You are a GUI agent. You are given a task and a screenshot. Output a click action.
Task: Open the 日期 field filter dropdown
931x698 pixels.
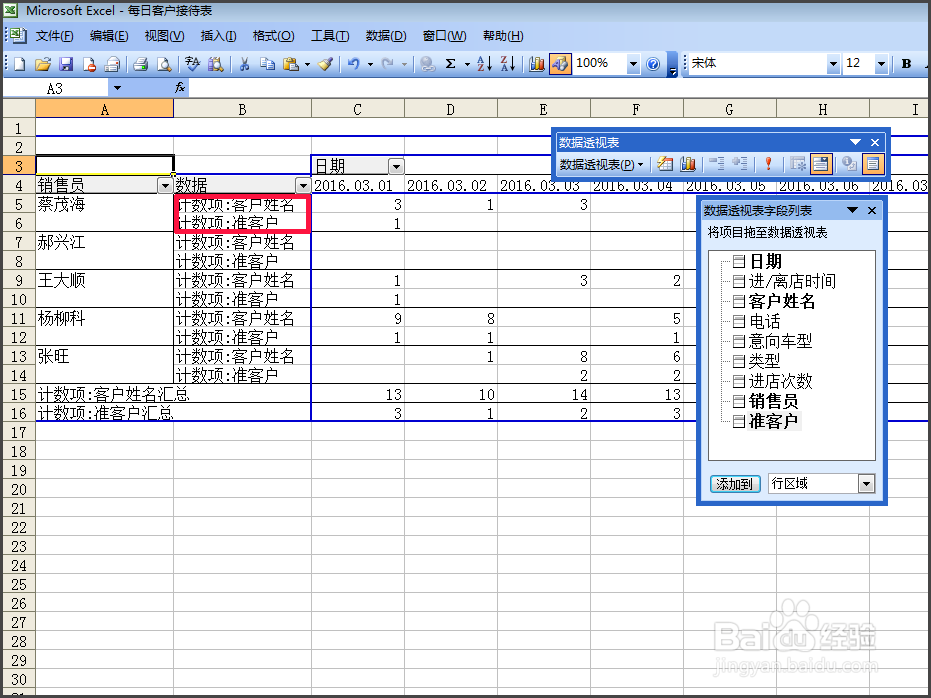click(396, 167)
